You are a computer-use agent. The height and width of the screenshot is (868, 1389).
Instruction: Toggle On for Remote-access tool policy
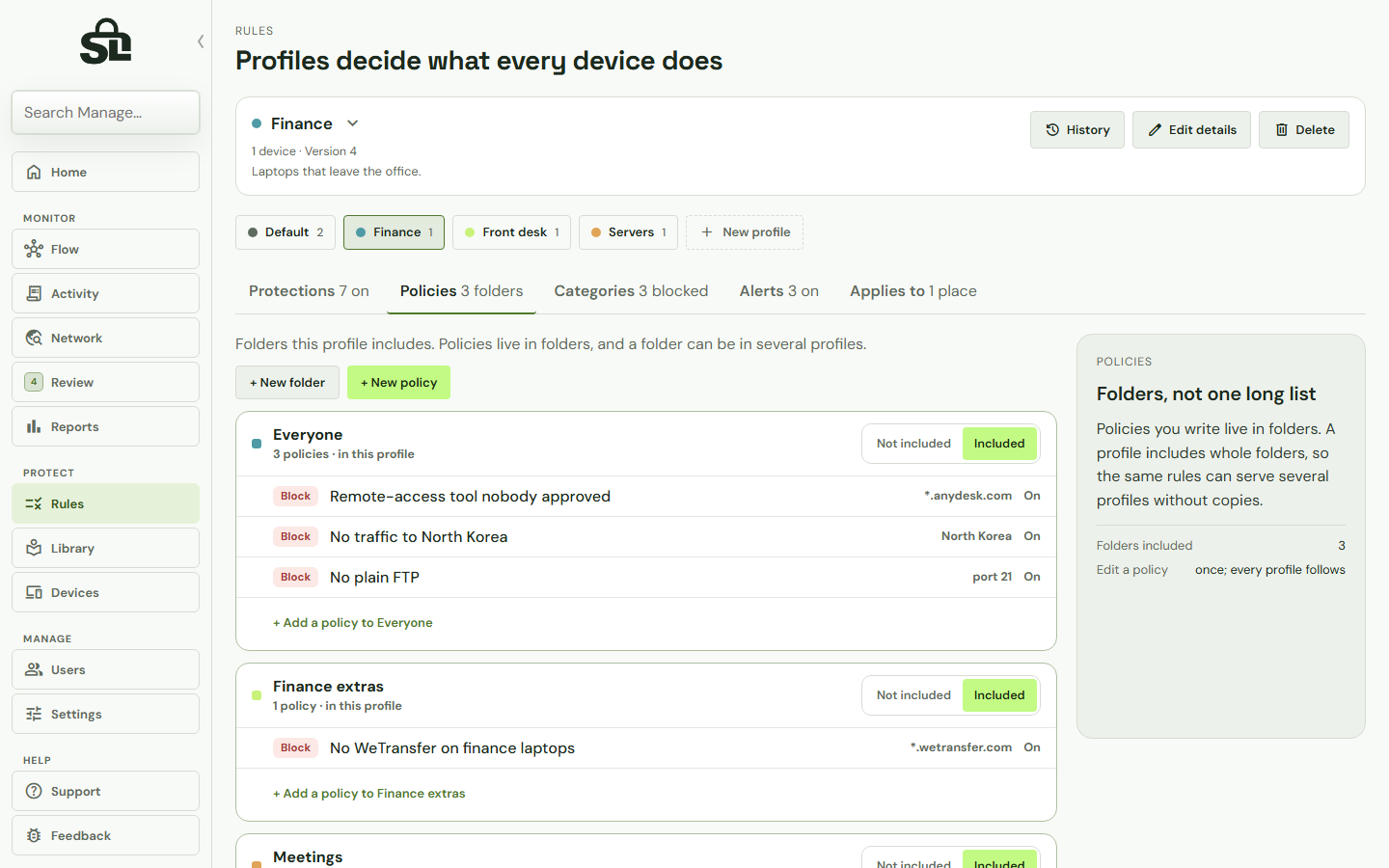[1032, 496]
